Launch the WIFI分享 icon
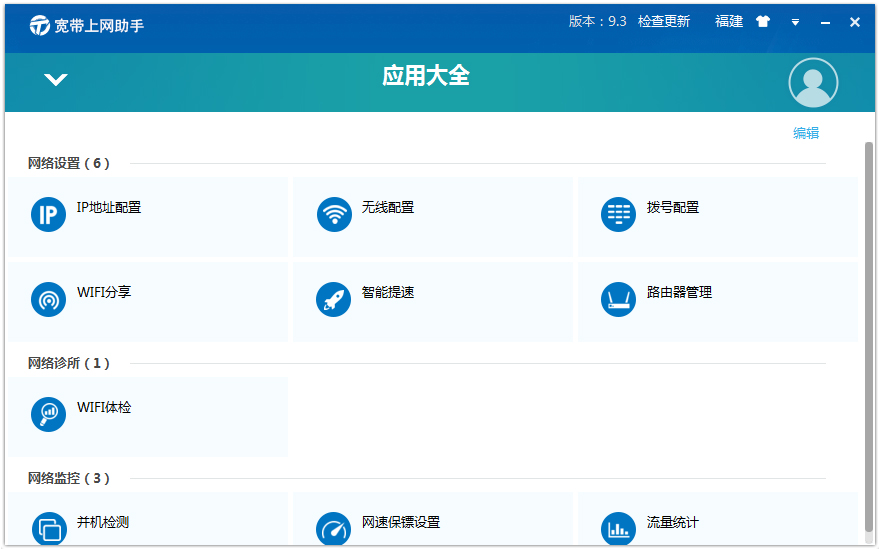Screen dimensions: 879x550 point(48,300)
